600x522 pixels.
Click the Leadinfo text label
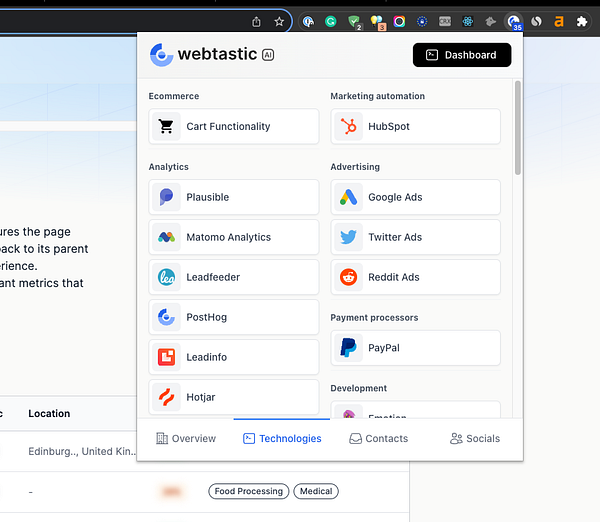pos(207,357)
